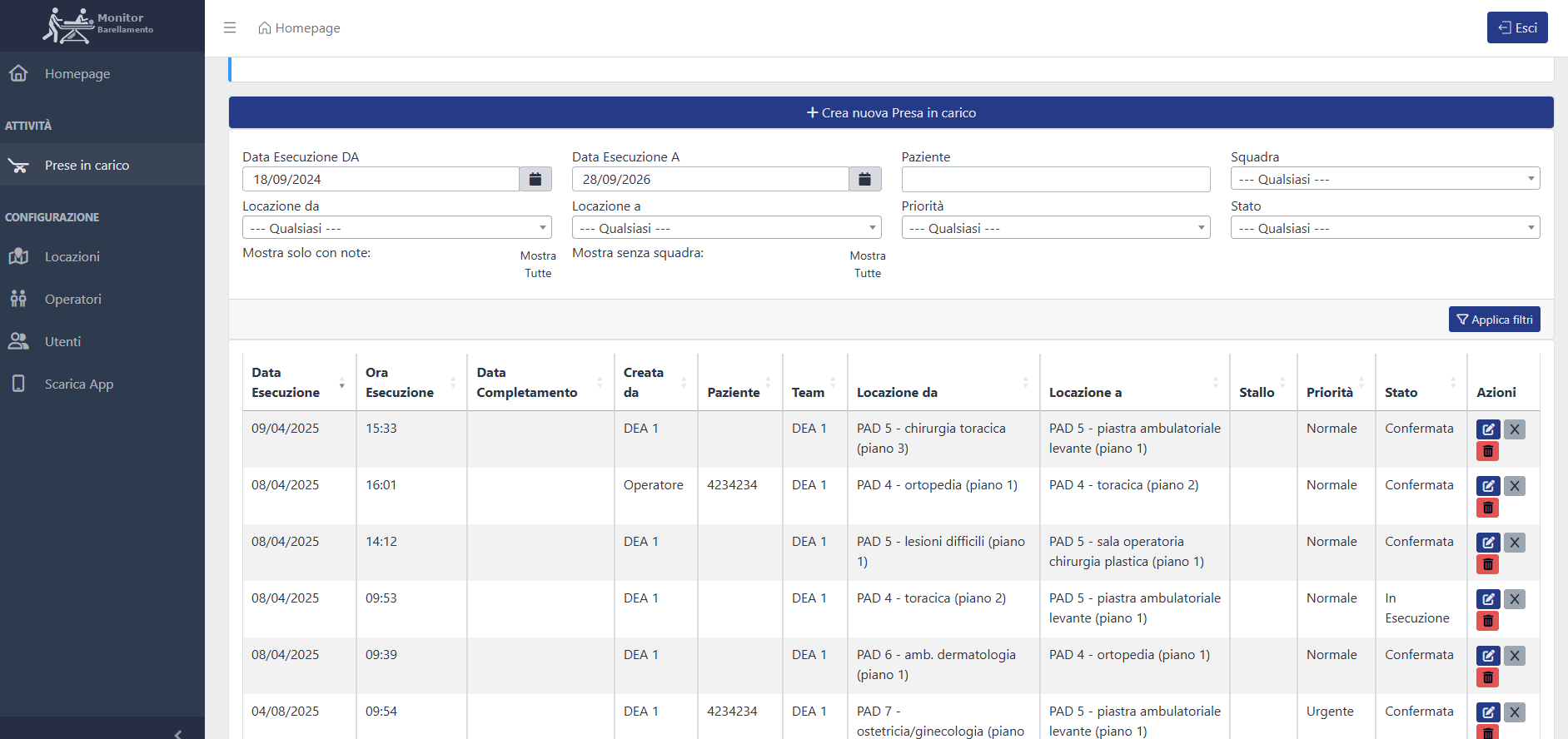
Task: Sort table by Ora Esecuzione column header
Action: click(411, 383)
